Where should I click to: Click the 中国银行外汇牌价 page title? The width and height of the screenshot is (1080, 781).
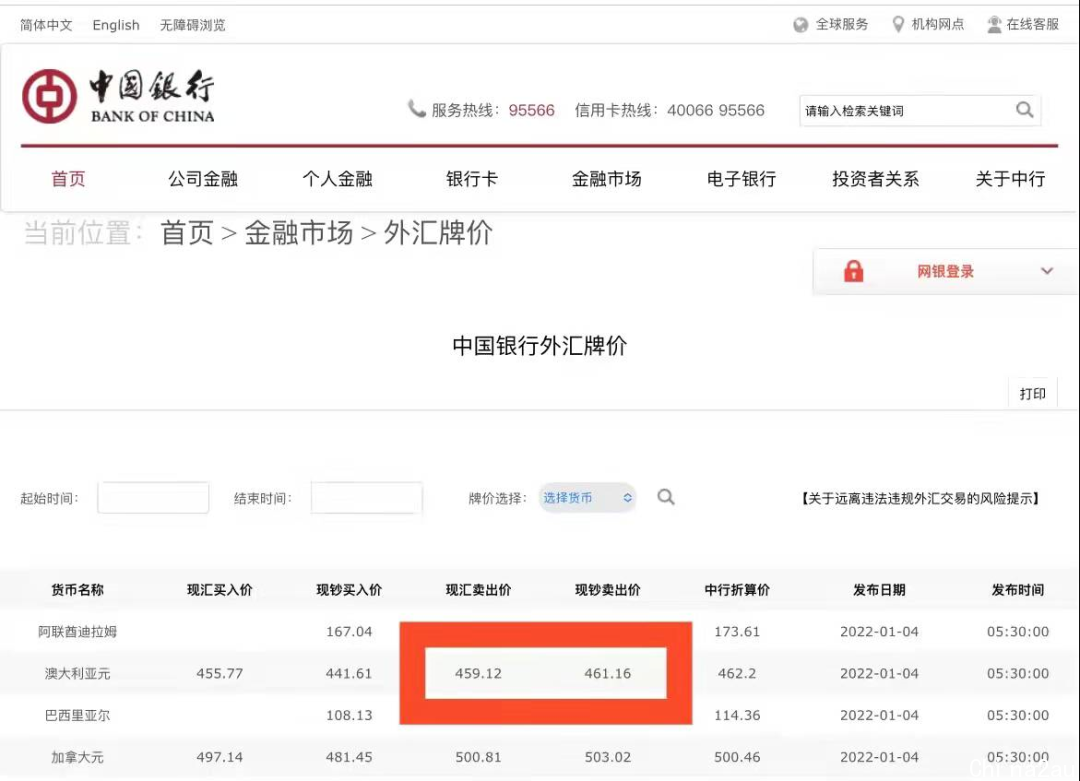[539, 345]
